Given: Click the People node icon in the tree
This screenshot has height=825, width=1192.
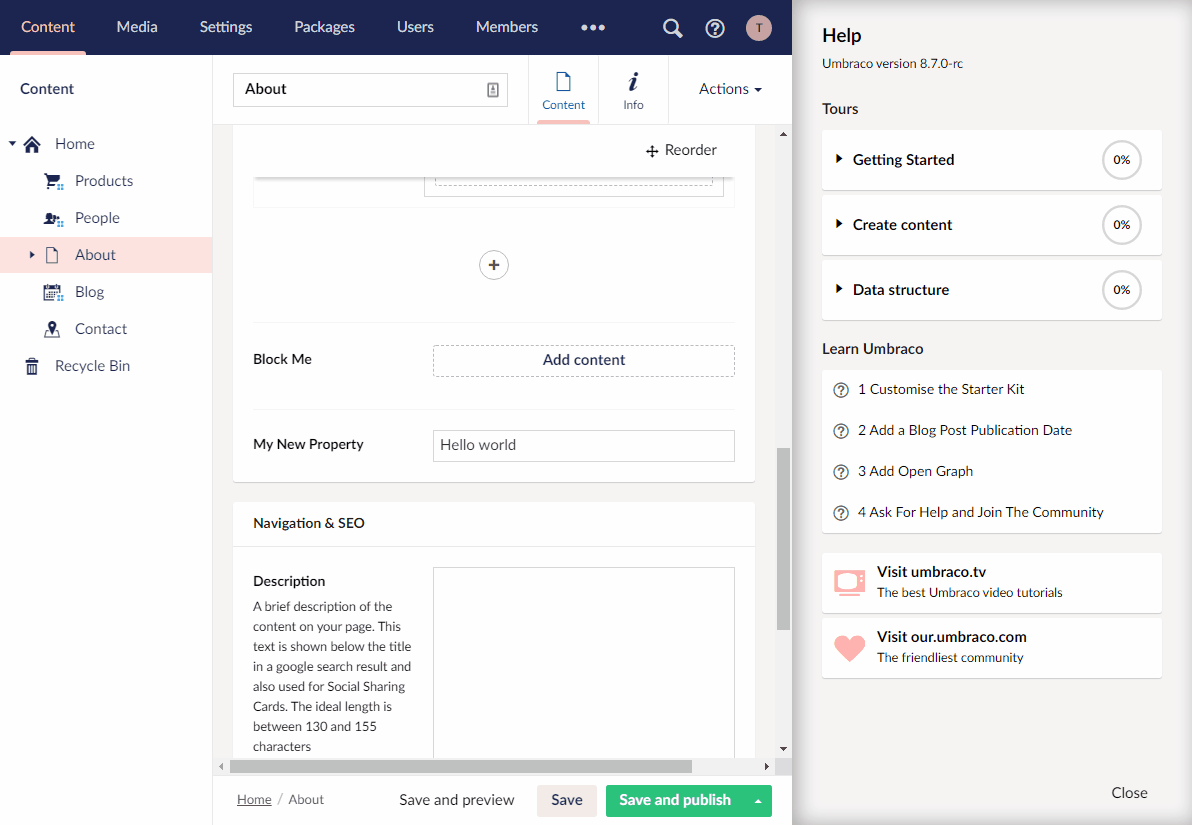Looking at the screenshot, I should 52,217.
